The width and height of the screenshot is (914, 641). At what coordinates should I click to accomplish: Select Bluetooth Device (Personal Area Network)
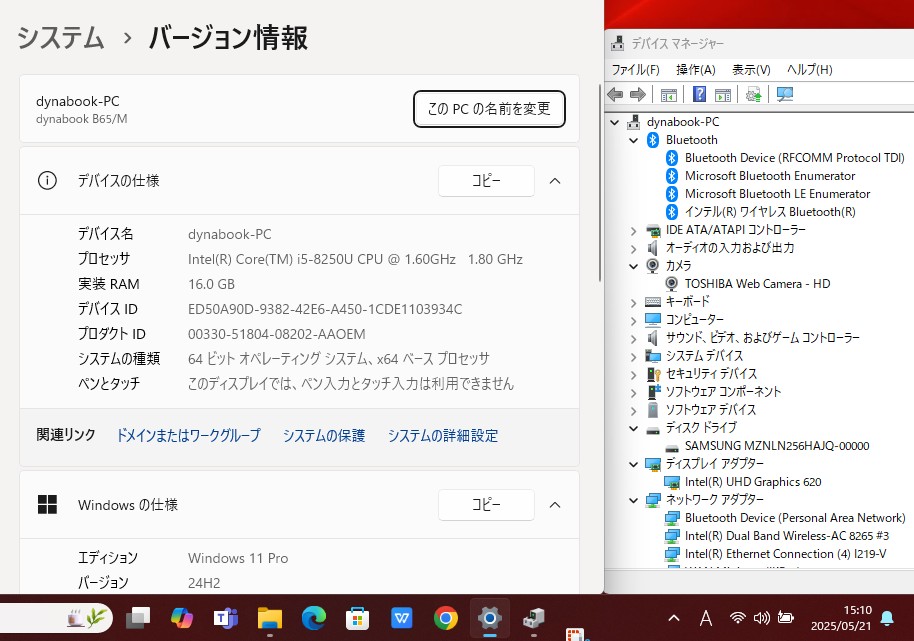point(795,518)
